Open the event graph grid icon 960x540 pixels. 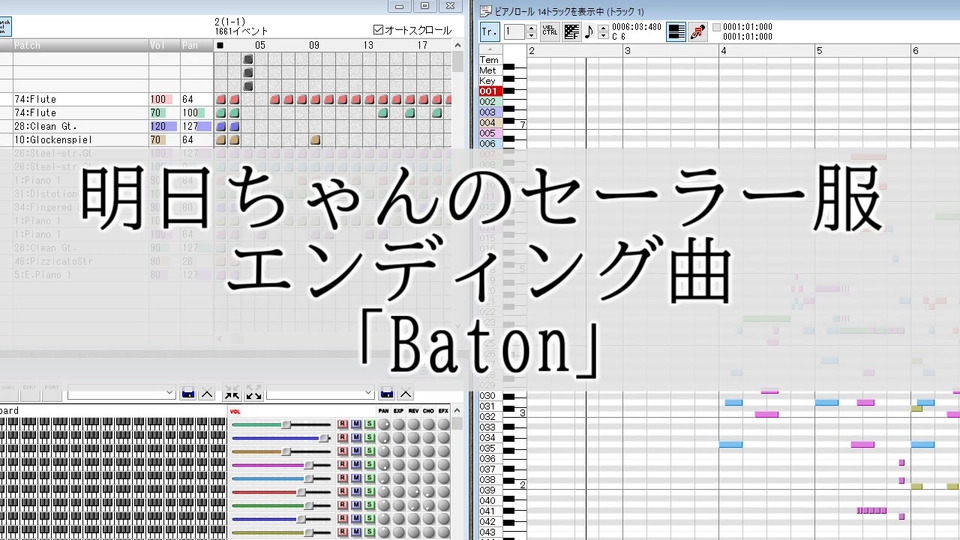(571, 32)
